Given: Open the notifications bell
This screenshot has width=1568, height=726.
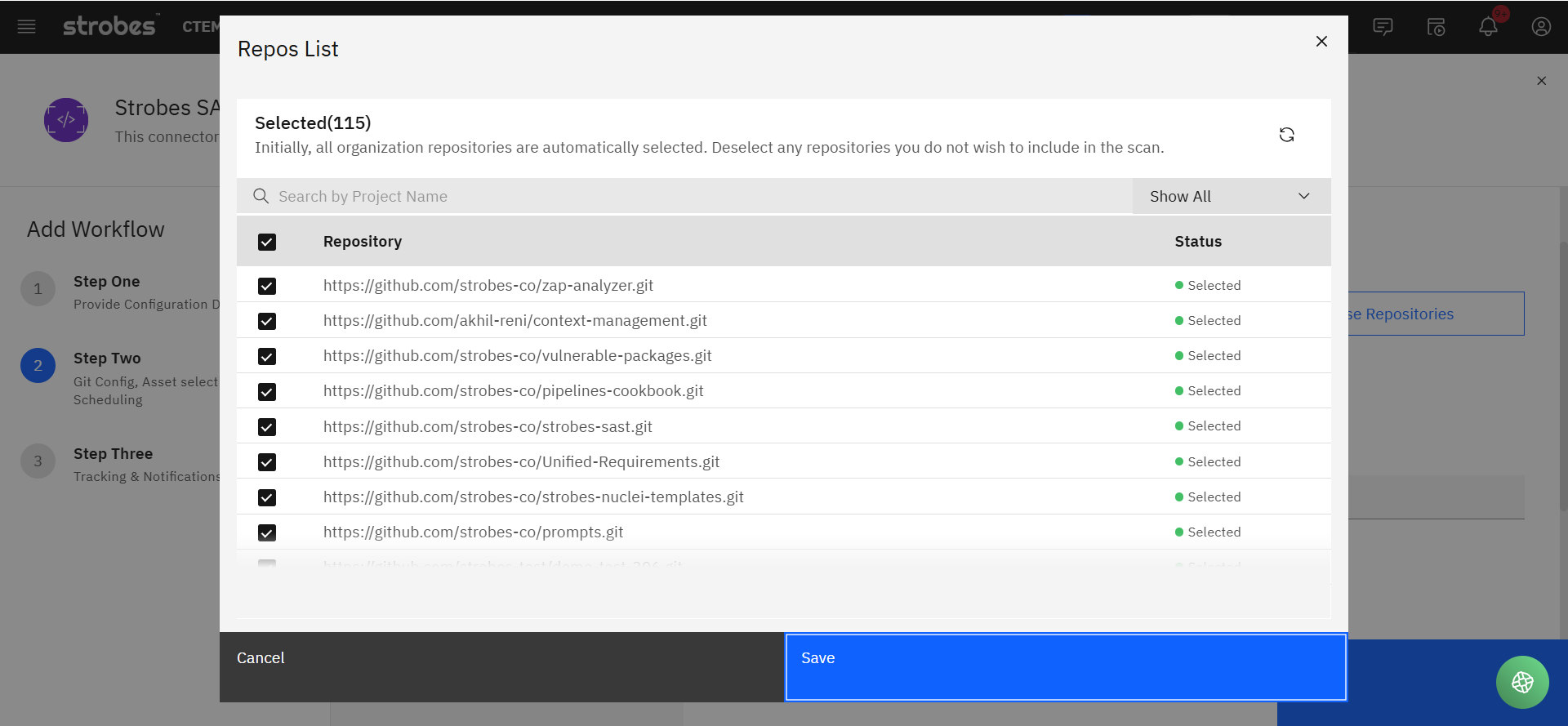Looking at the screenshot, I should click(1488, 27).
